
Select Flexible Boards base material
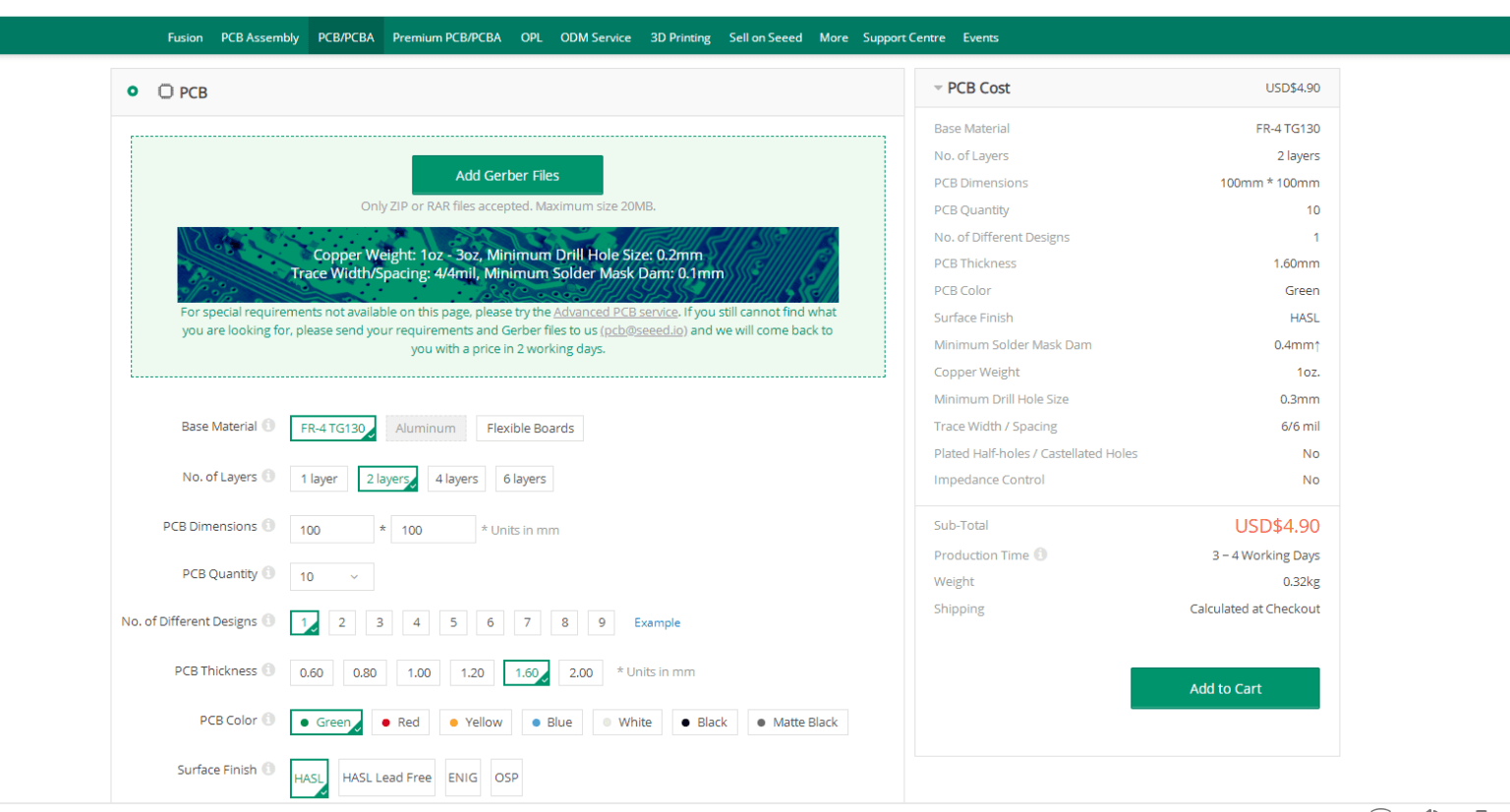coord(530,429)
